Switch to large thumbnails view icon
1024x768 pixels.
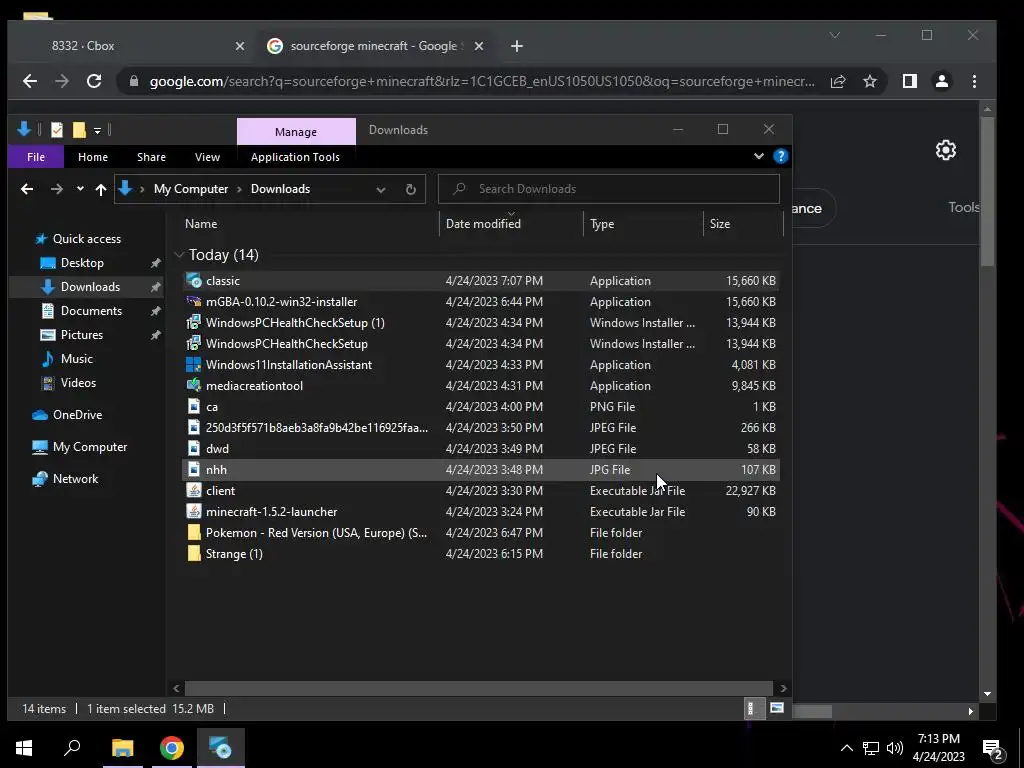click(776, 708)
